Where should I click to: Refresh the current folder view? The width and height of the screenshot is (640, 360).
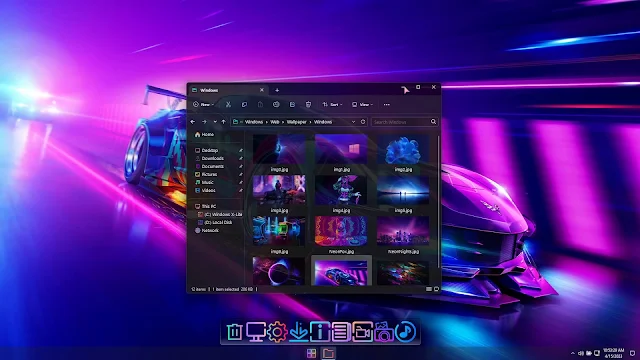point(363,122)
